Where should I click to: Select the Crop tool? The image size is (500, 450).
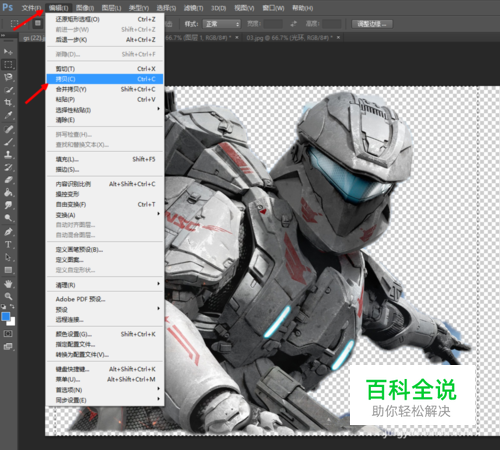coord(8,102)
